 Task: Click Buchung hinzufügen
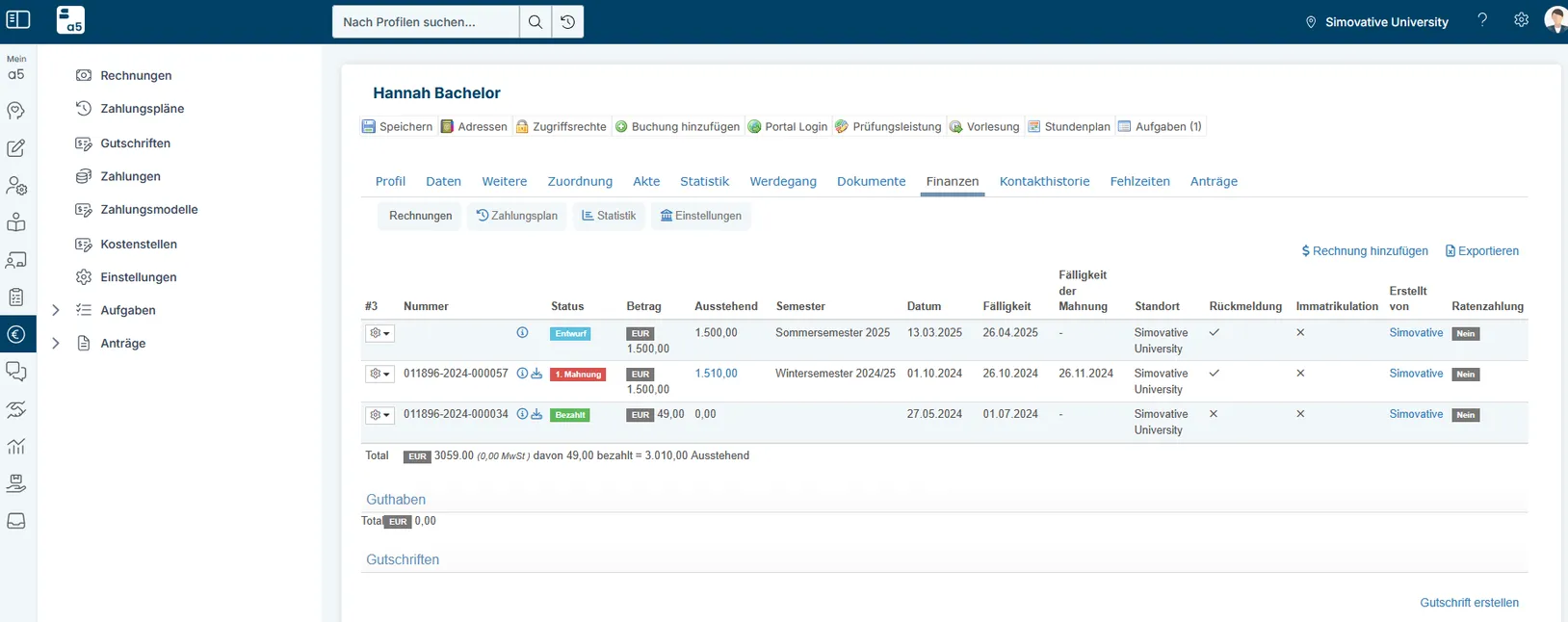point(677,126)
